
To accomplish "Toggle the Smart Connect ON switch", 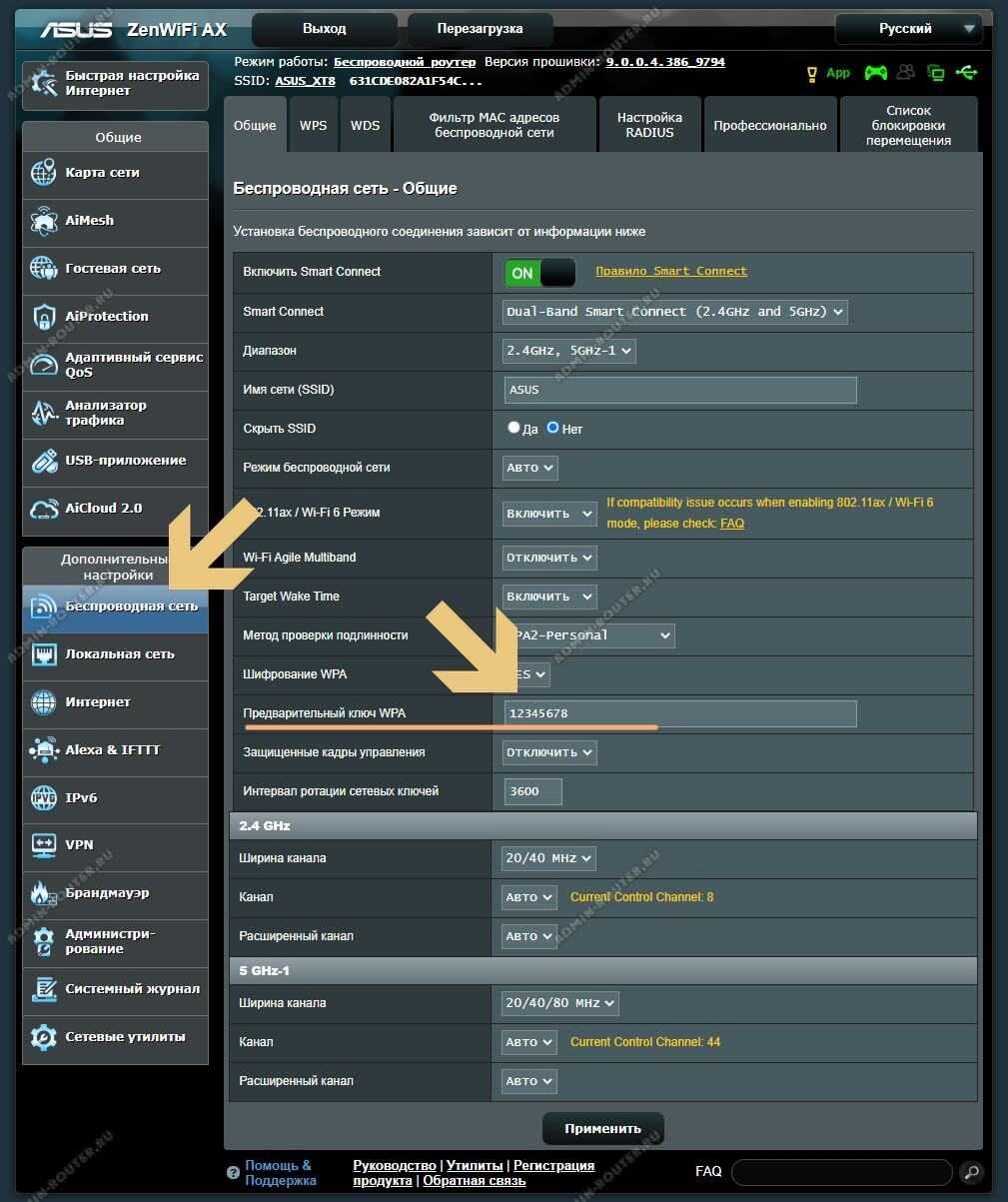I will click(539, 273).
